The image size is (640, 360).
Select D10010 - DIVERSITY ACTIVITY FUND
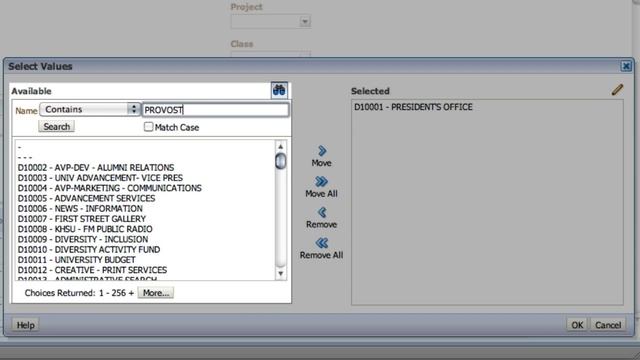[x=89, y=249]
